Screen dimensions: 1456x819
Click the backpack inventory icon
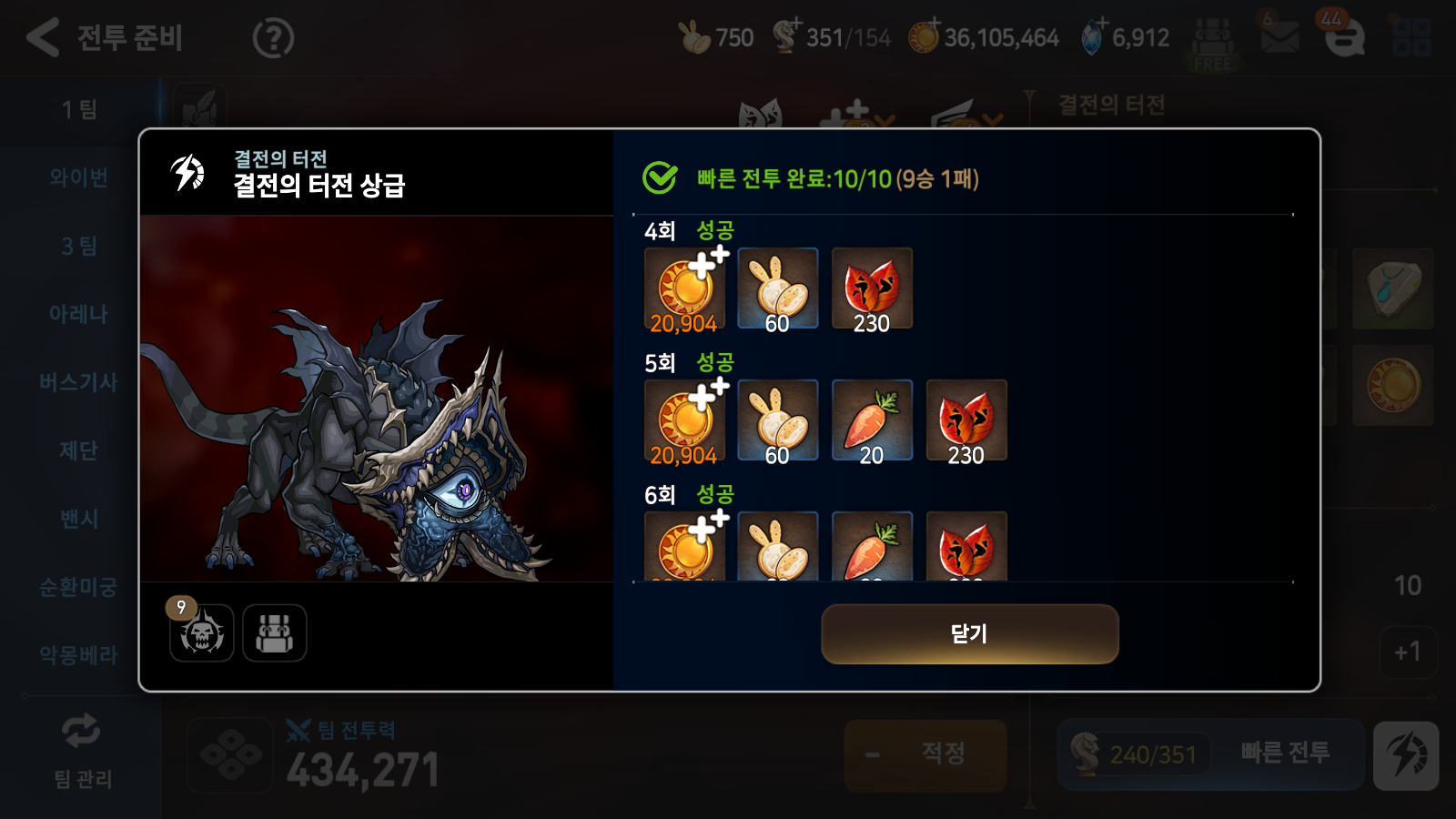pos(275,632)
